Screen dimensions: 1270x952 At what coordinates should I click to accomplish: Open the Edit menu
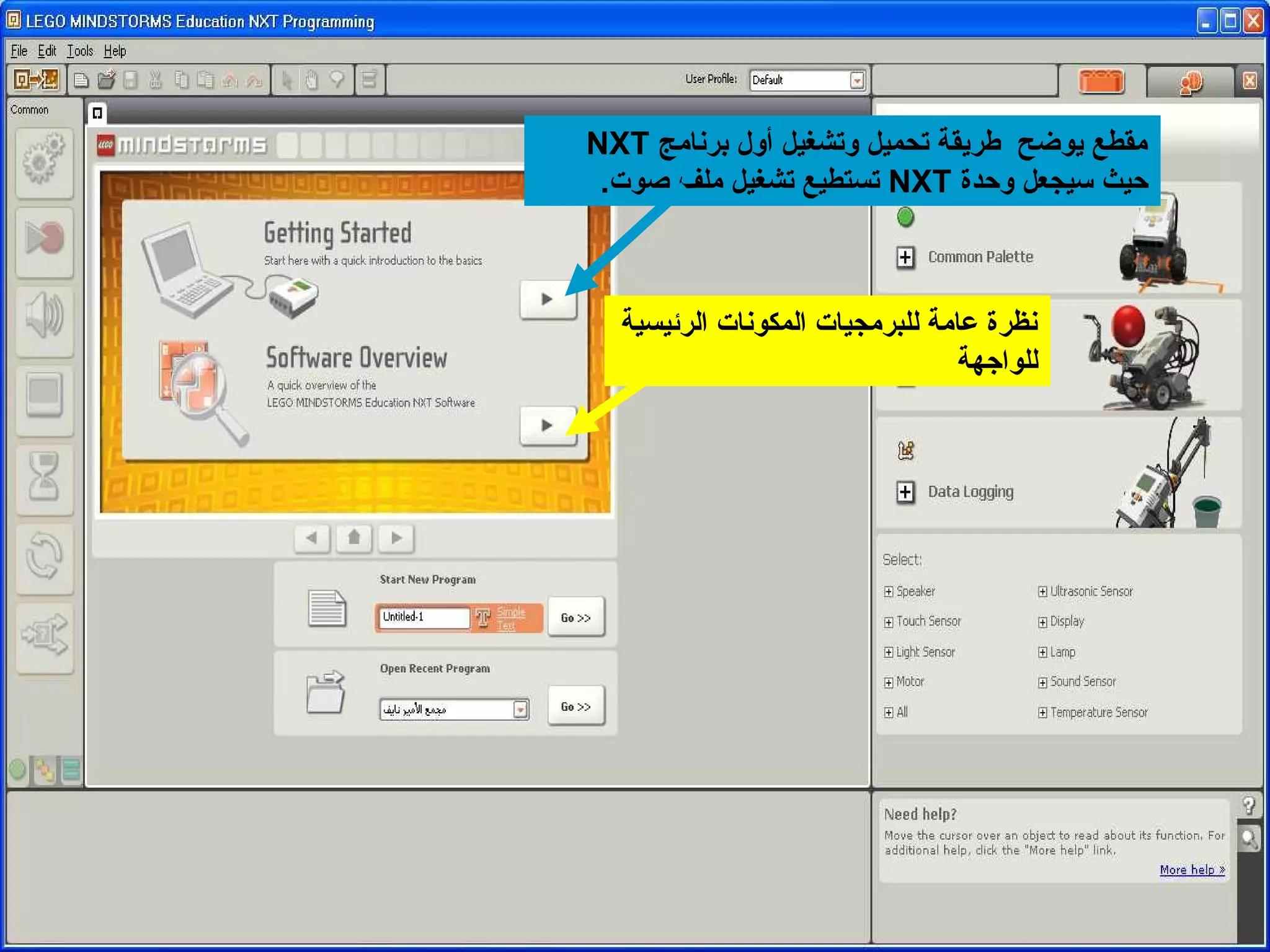click(47, 51)
